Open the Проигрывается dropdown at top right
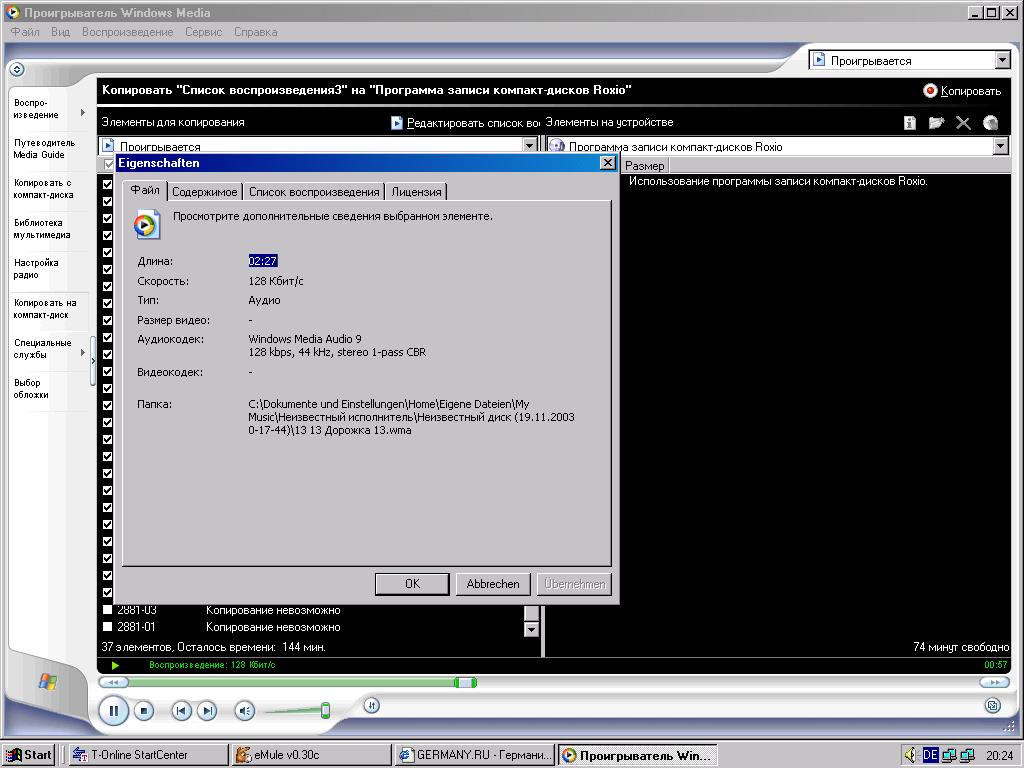This screenshot has height=768, width=1024. 1003,60
